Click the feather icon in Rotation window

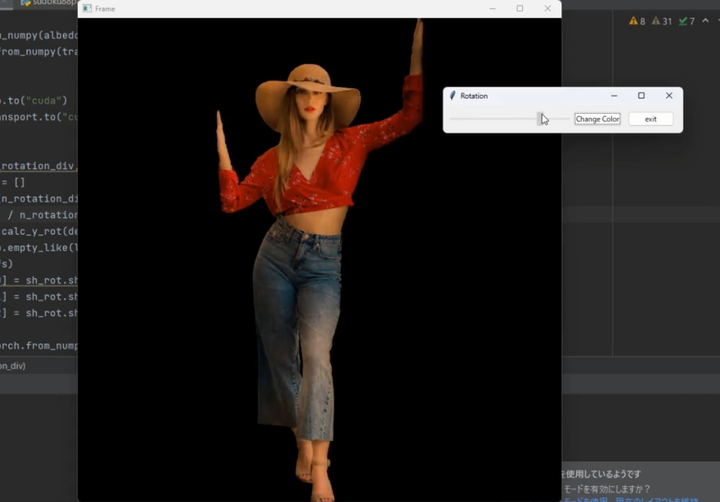pyautogui.click(x=453, y=96)
